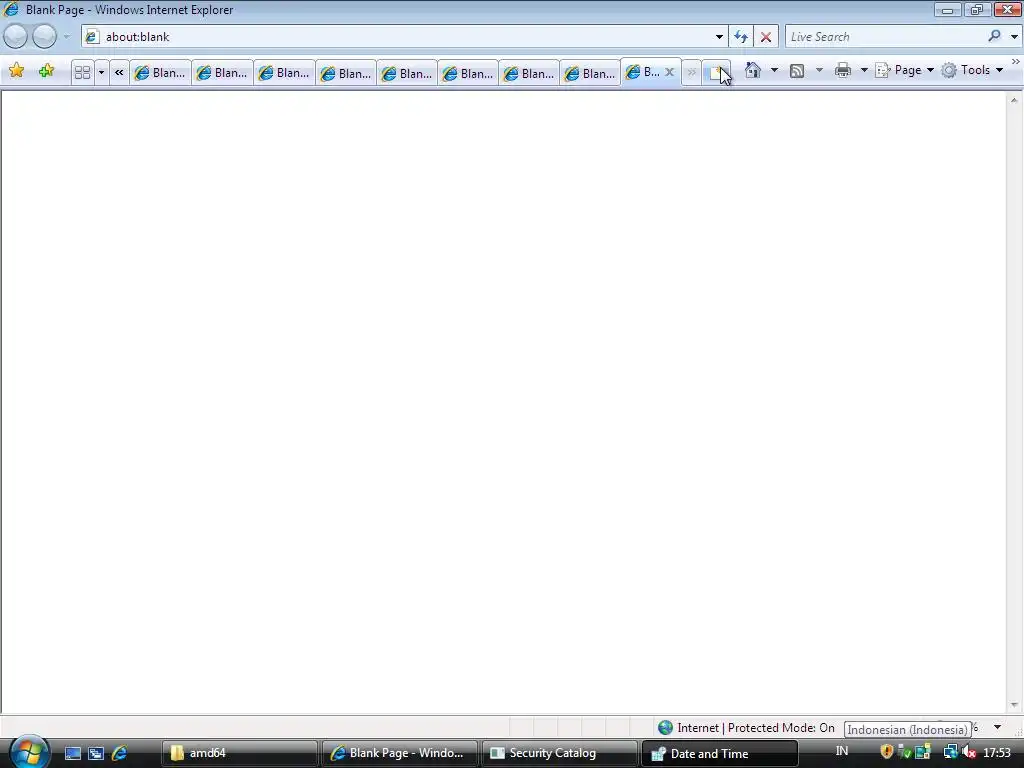Open the Quick Tabs thumbnail view
The image size is (1024, 768).
pyautogui.click(x=82, y=72)
